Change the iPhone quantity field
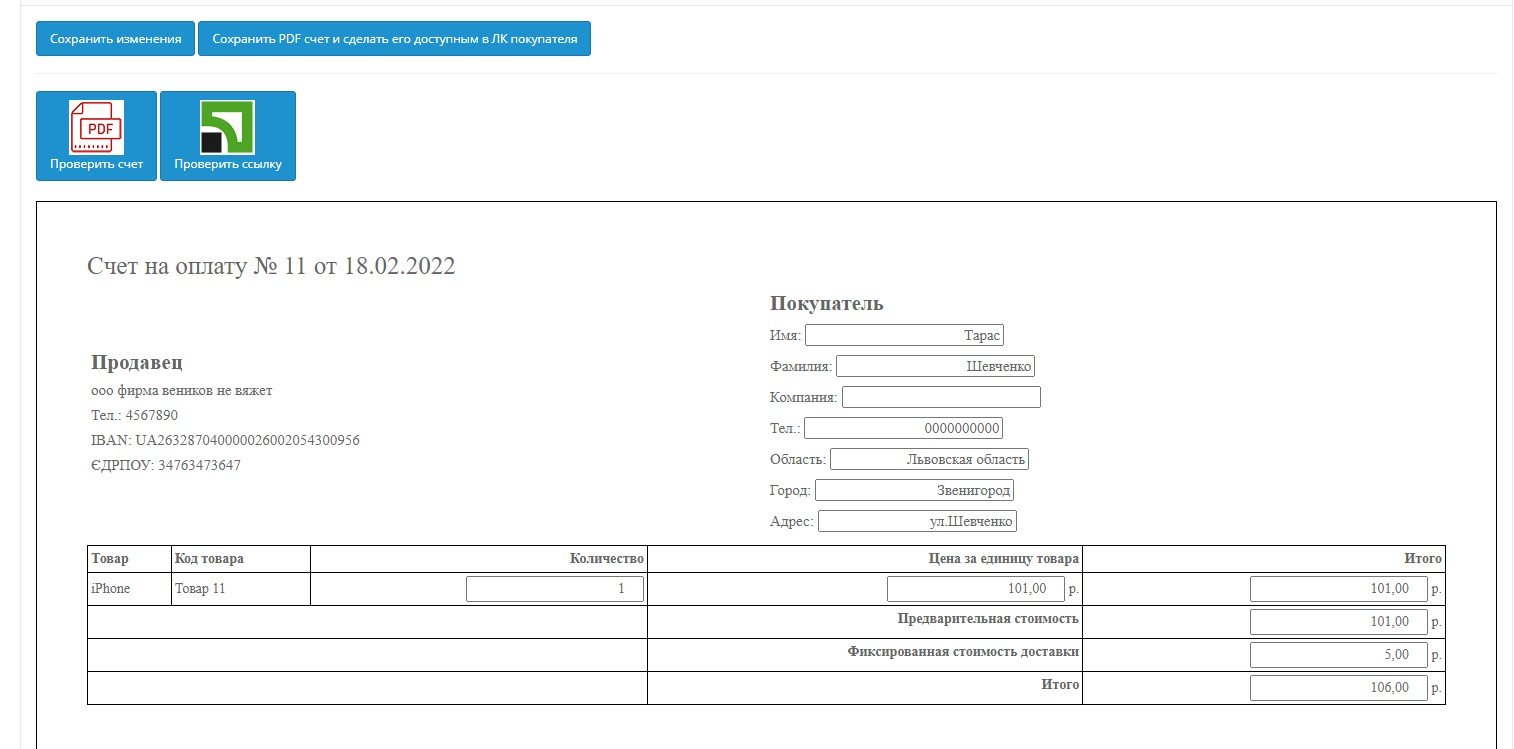This screenshot has width=1514, height=749. pyautogui.click(x=554, y=589)
